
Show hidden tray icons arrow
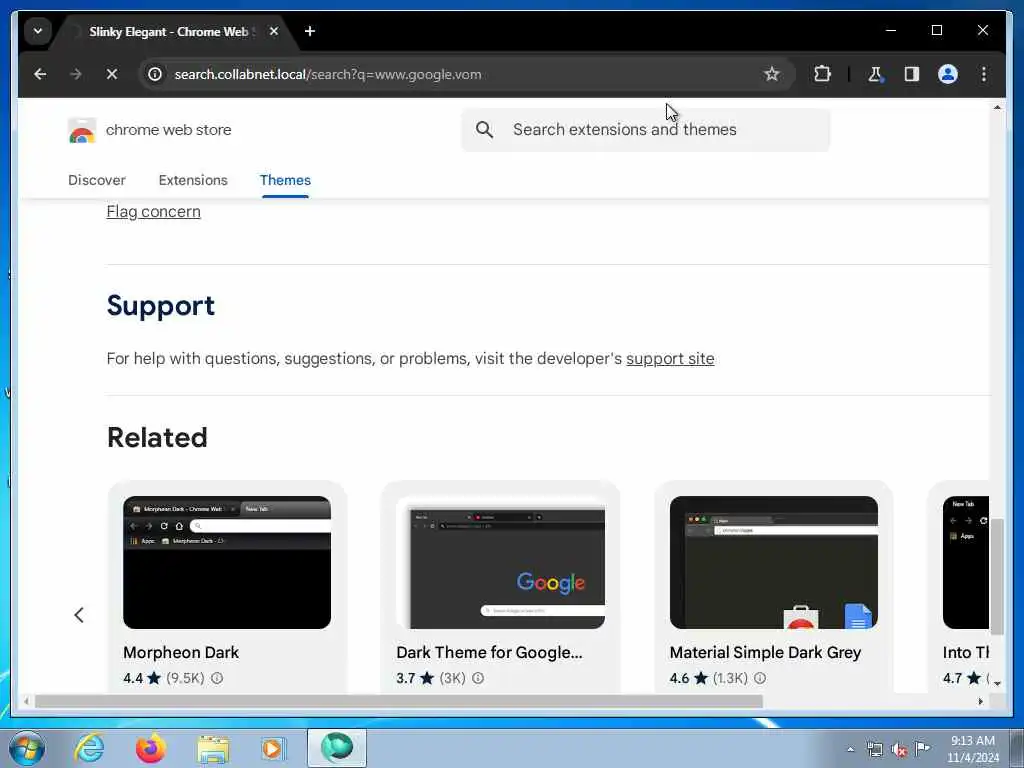[850, 750]
